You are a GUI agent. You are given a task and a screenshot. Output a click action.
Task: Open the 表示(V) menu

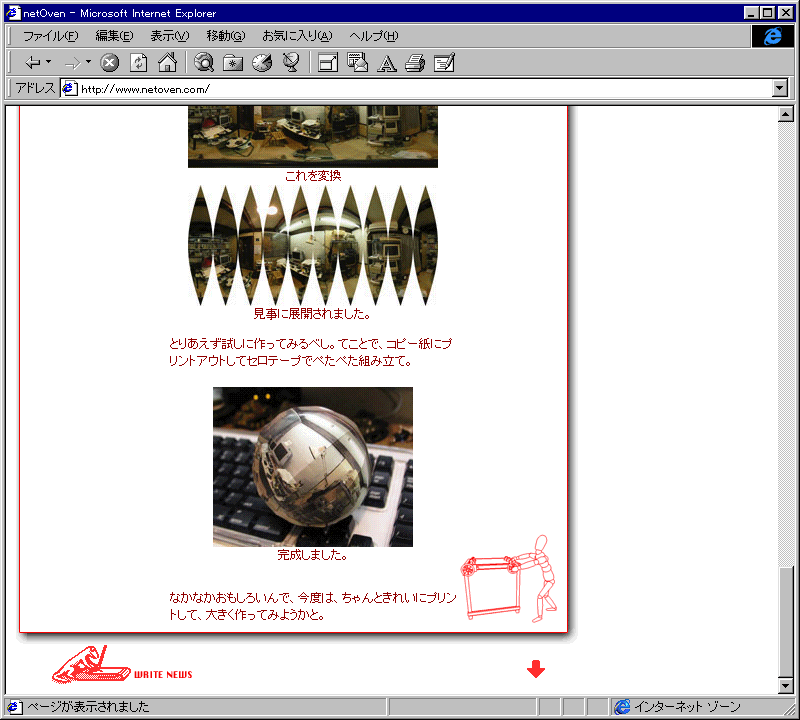(169, 36)
